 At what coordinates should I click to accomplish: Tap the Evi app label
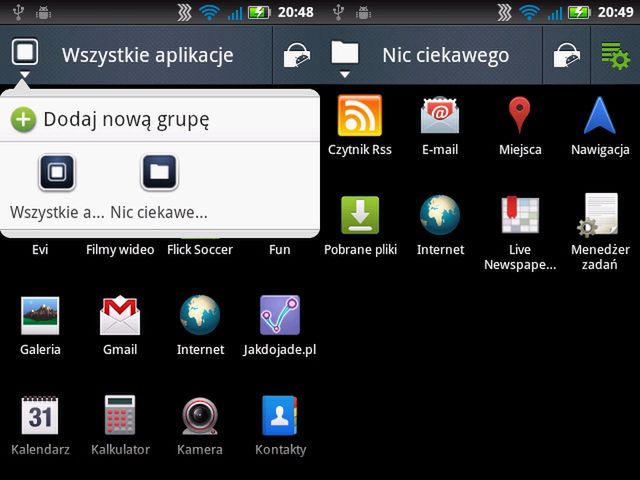coord(40,249)
